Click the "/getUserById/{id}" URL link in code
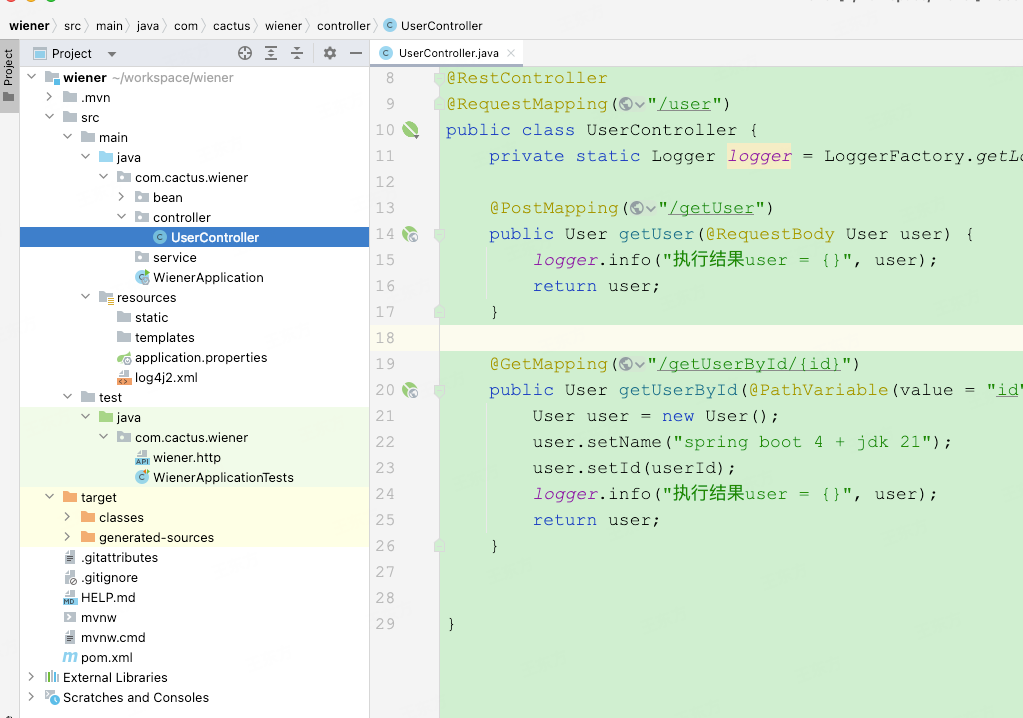The width and height of the screenshot is (1023, 718). (749, 364)
